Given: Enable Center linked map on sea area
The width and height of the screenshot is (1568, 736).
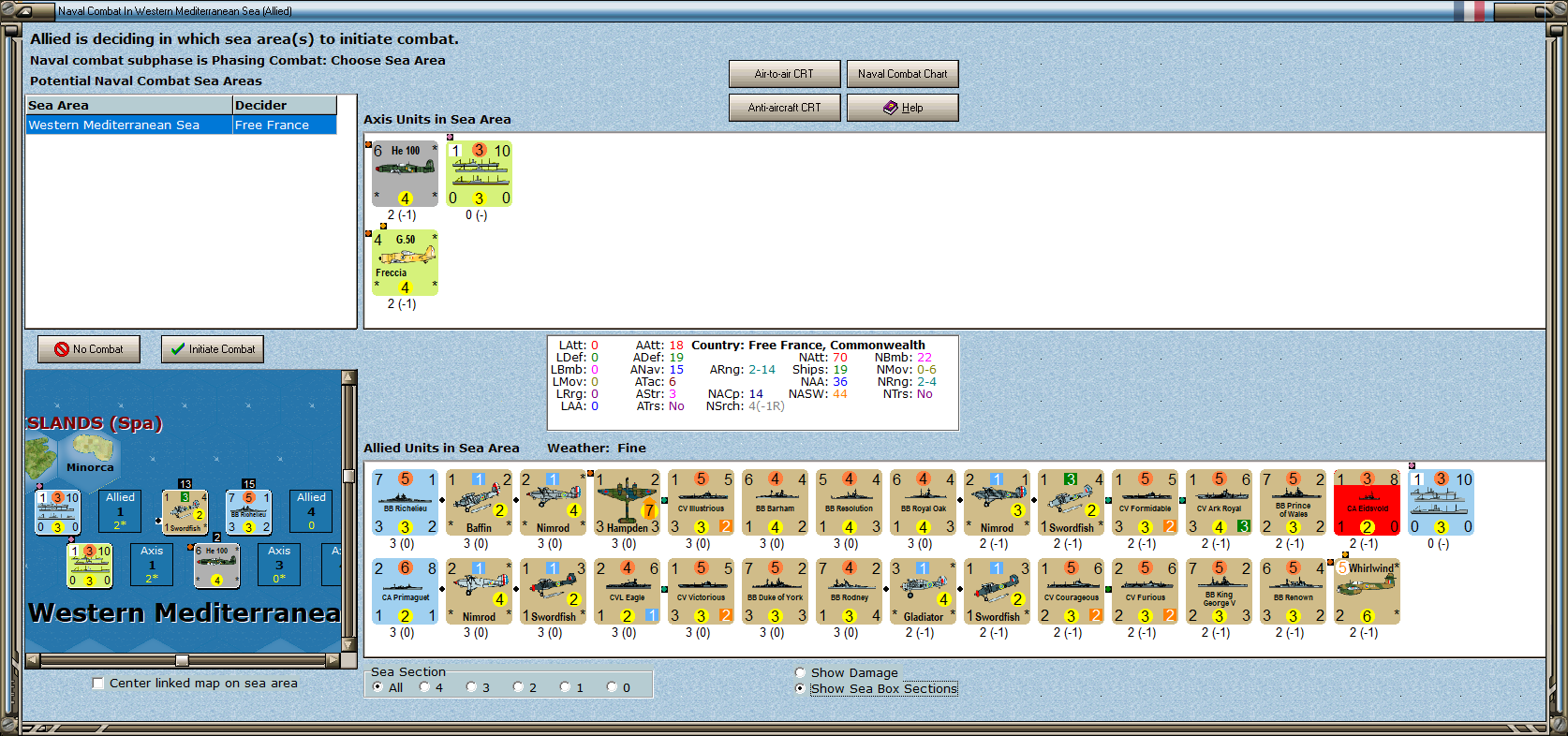Looking at the screenshot, I should (x=98, y=683).
